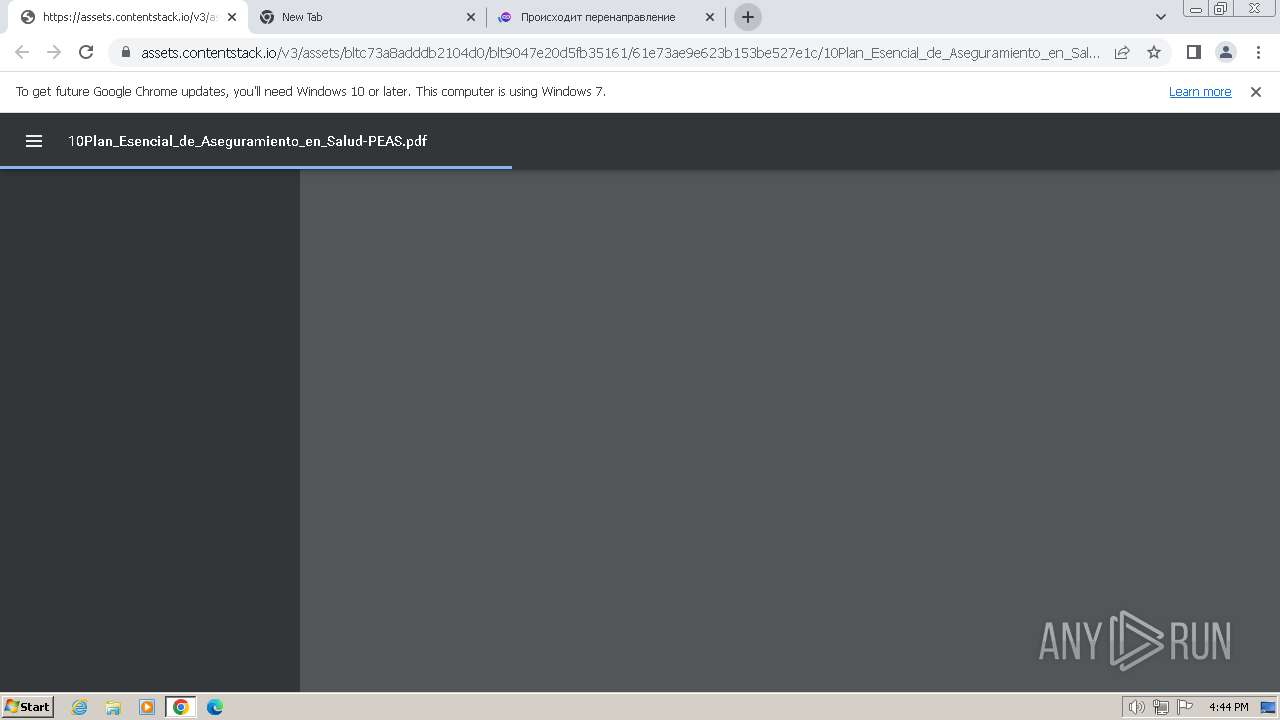Minimize the Chrome window
This screenshot has height=720, width=1280.
coord(1195,9)
